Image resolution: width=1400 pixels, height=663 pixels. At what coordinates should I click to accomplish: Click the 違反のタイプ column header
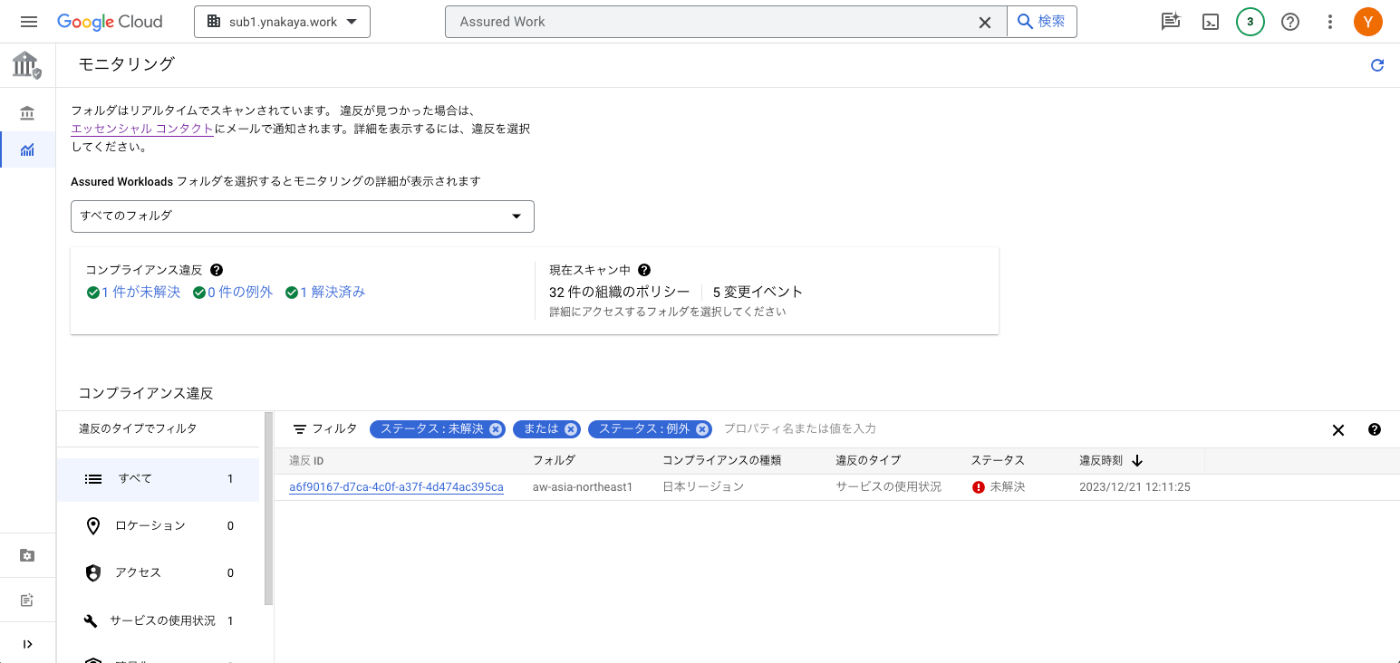pos(869,461)
